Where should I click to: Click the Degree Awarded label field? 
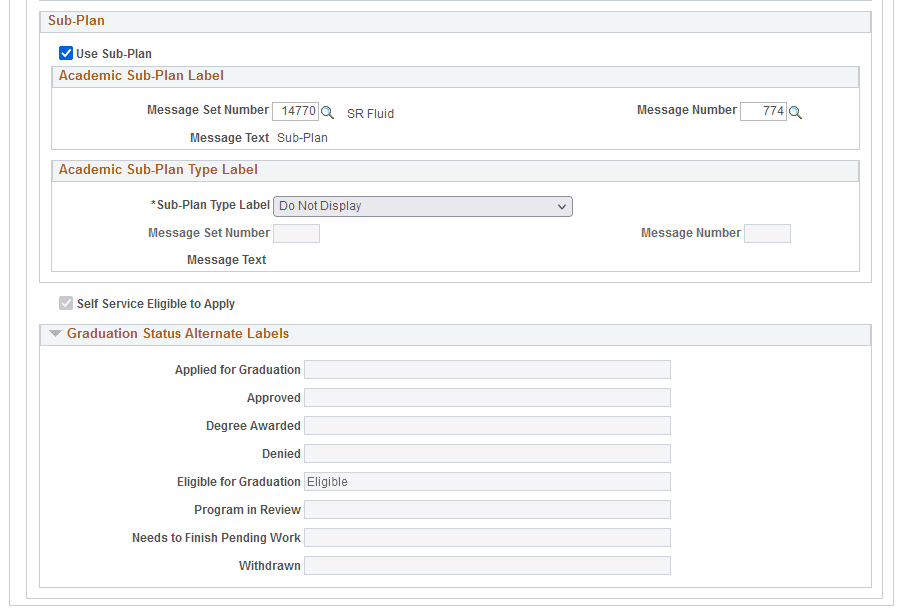point(487,426)
